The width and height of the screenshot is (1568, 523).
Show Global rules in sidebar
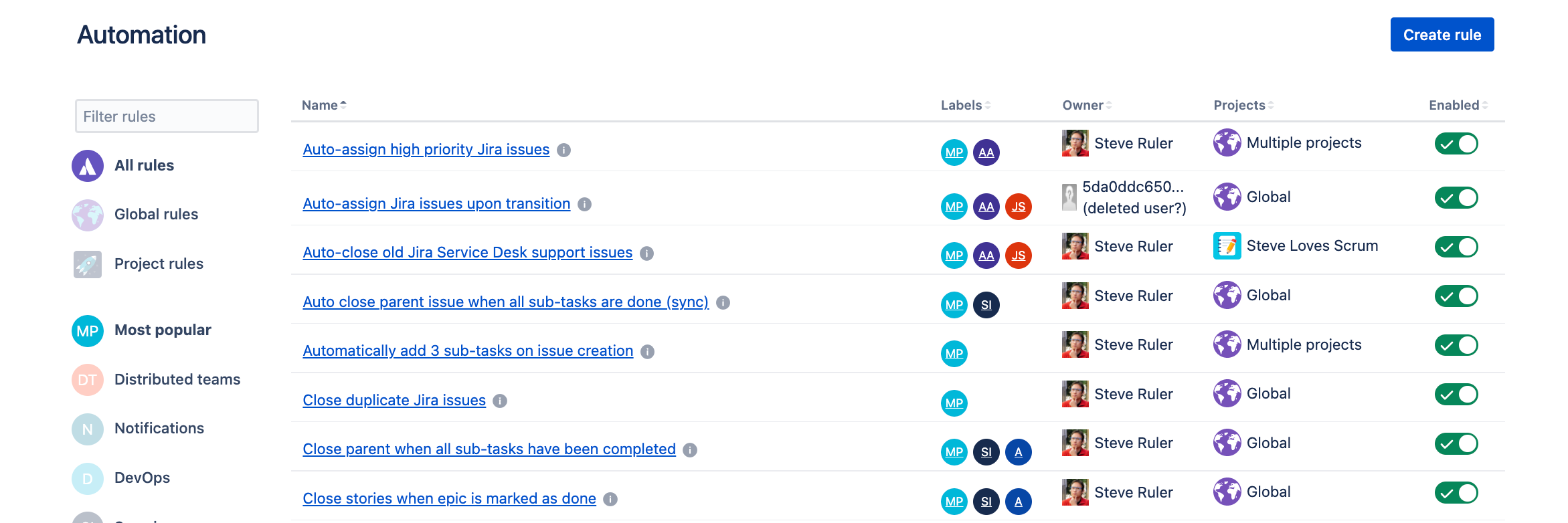155,215
